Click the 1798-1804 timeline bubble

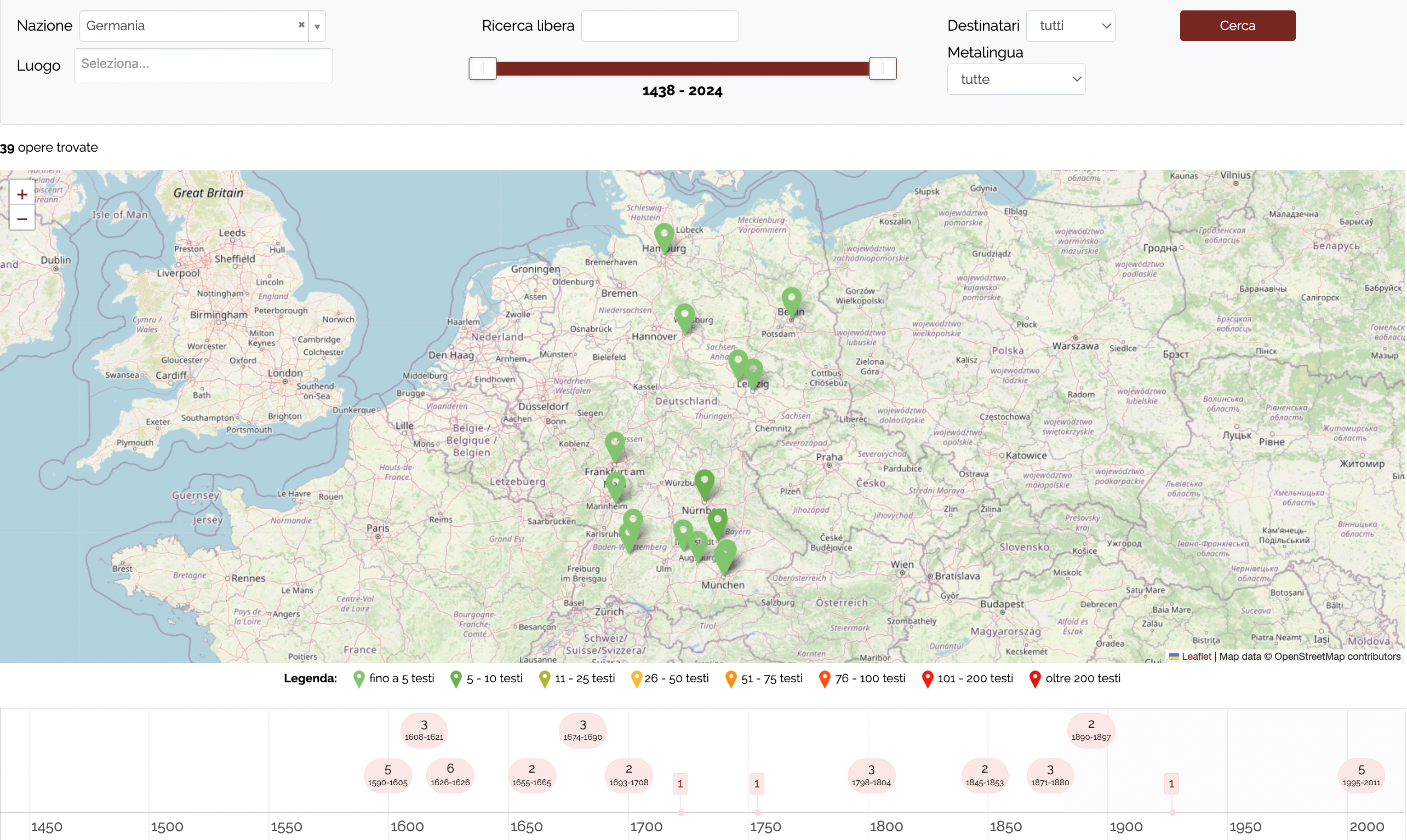tap(872, 775)
